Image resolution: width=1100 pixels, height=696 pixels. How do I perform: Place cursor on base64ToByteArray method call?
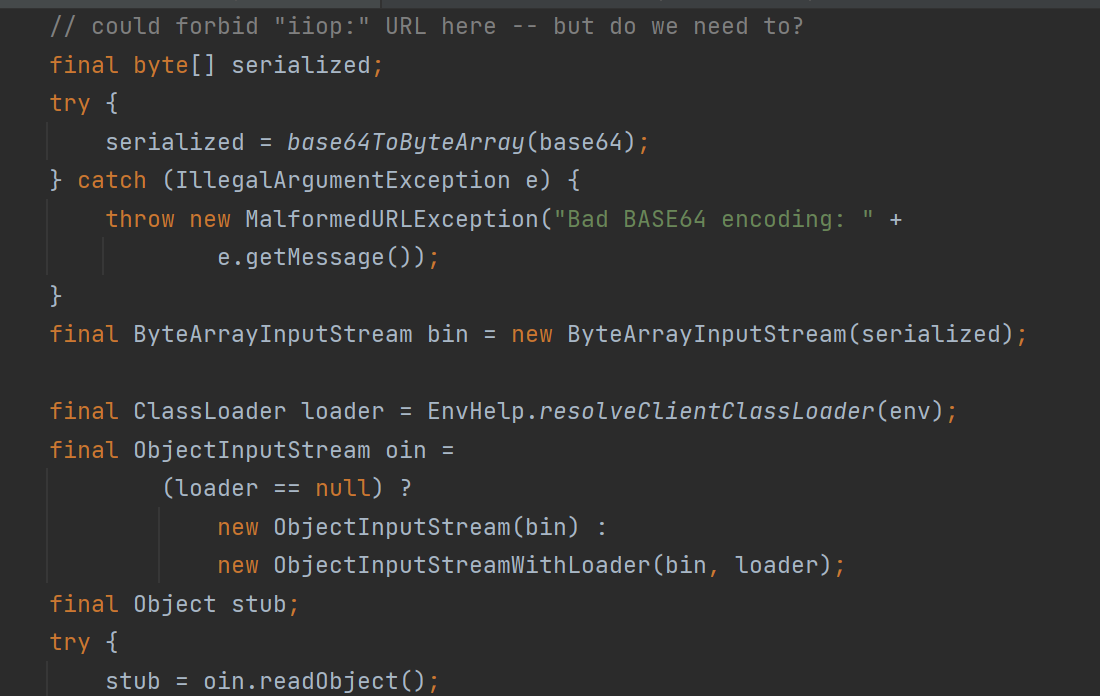click(x=405, y=142)
